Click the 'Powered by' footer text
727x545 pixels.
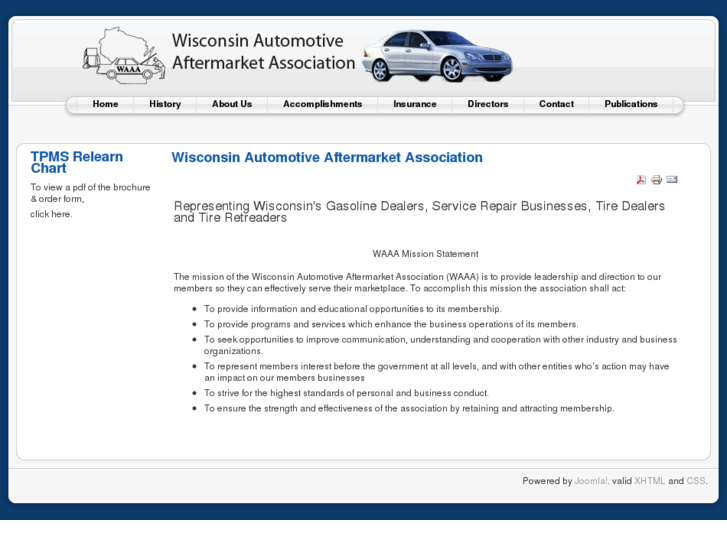coord(547,481)
